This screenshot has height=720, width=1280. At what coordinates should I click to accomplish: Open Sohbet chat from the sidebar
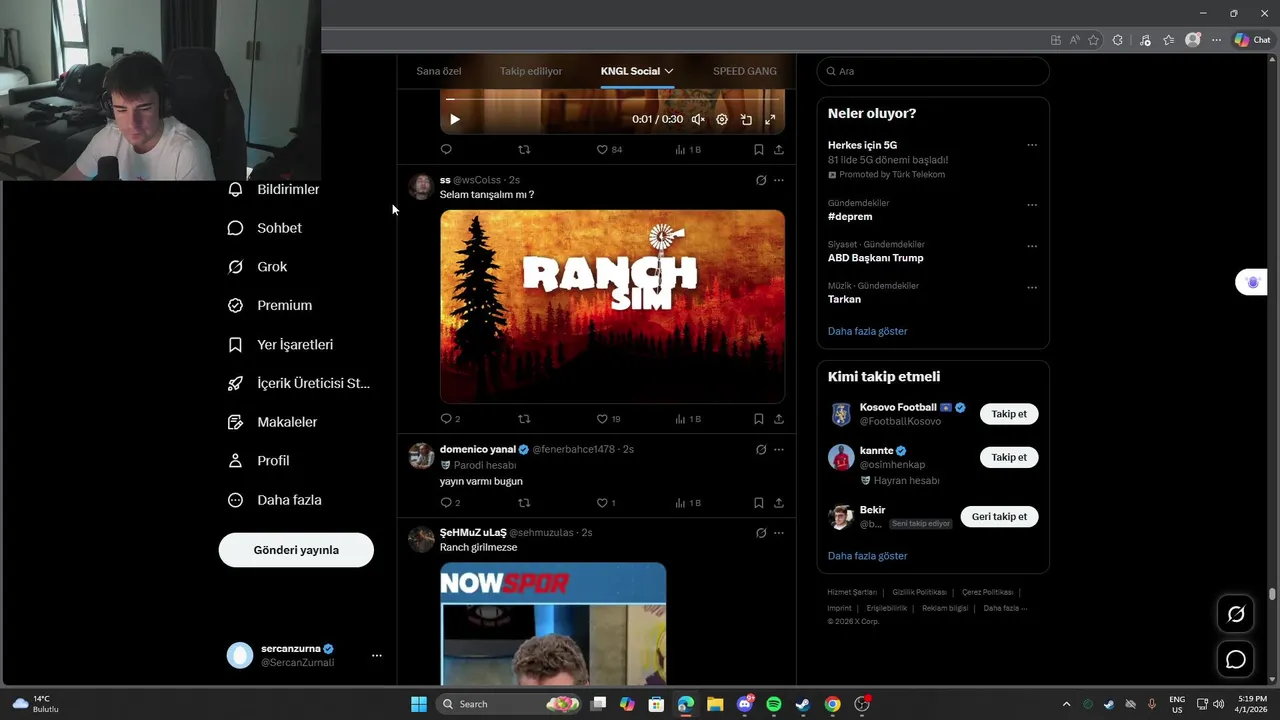tap(265, 228)
